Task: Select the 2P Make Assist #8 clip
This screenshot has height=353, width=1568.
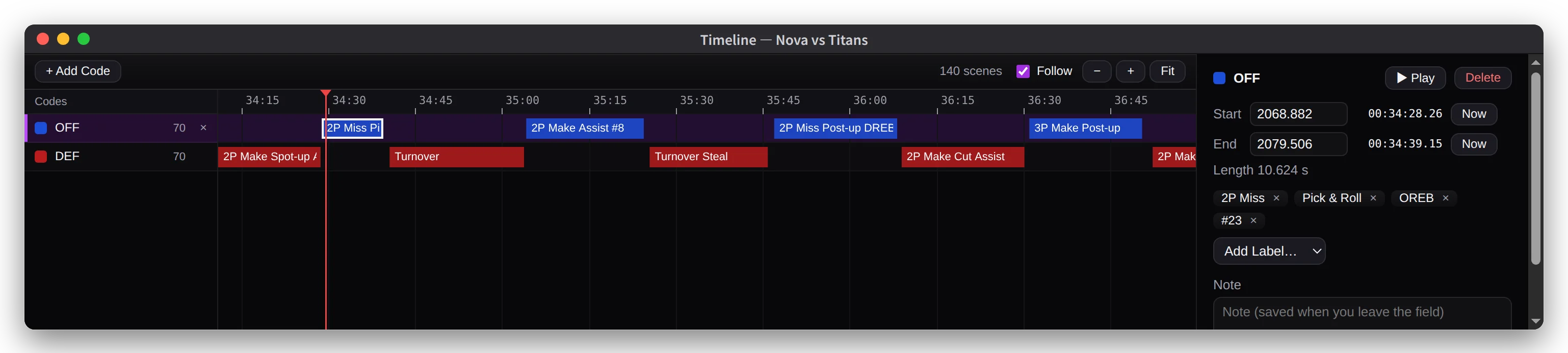Action: coord(584,128)
